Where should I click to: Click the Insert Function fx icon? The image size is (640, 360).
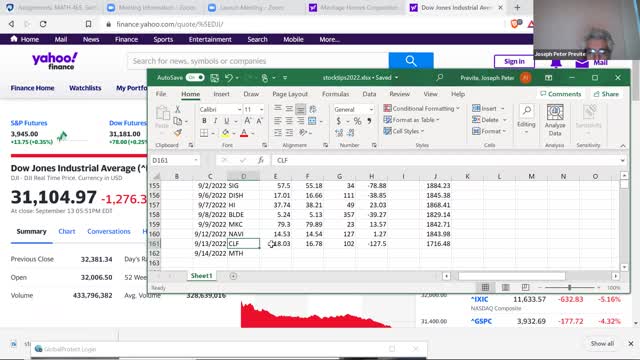(261, 160)
